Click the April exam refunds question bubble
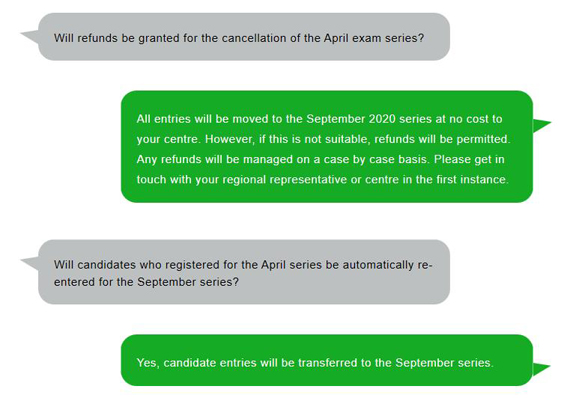The width and height of the screenshot is (570, 398). tap(244, 37)
